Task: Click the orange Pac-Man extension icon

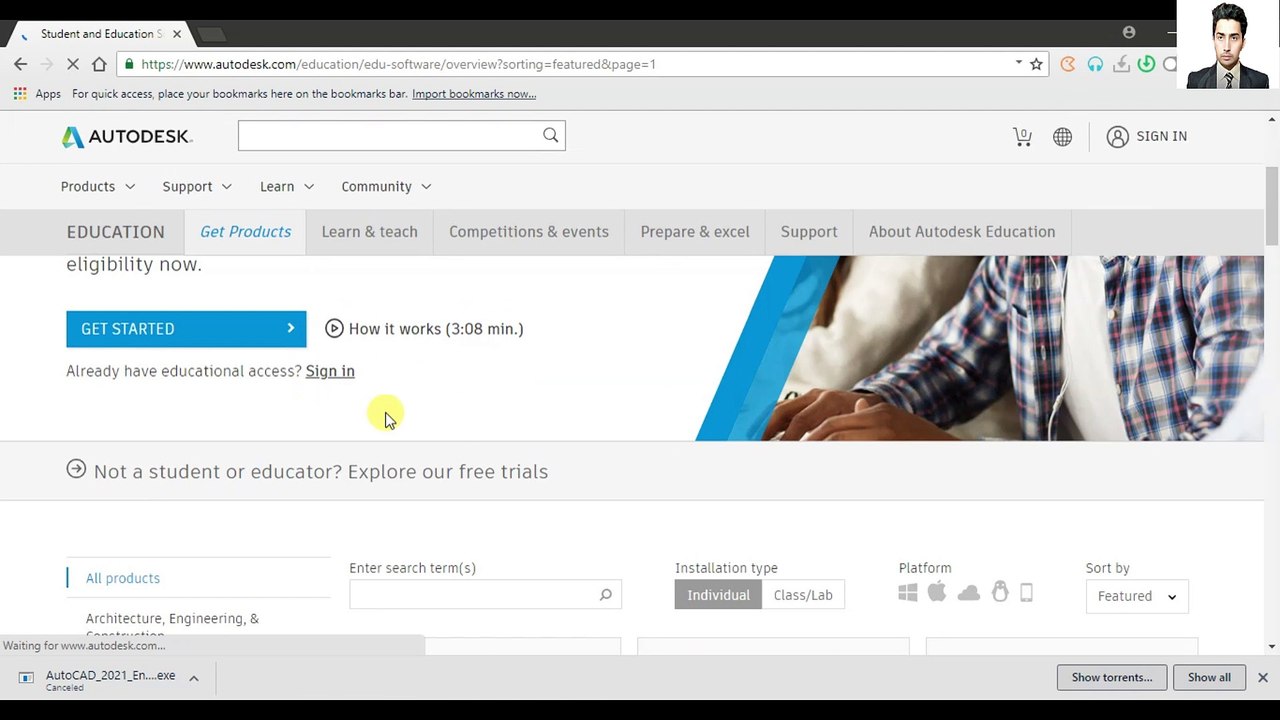Action: click(1068, 64)
